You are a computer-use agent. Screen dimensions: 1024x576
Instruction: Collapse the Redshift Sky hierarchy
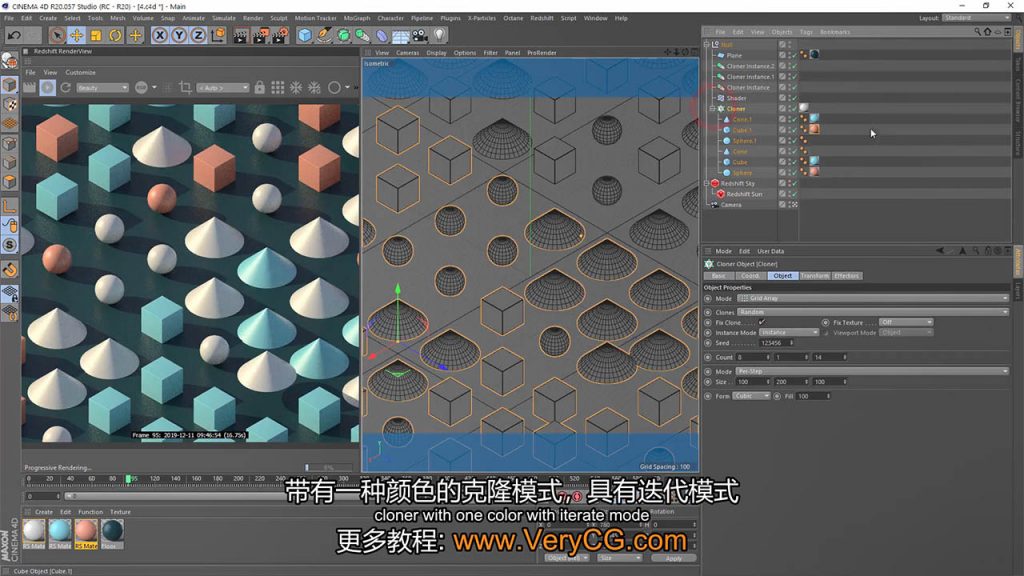click(x=707, y=184)
